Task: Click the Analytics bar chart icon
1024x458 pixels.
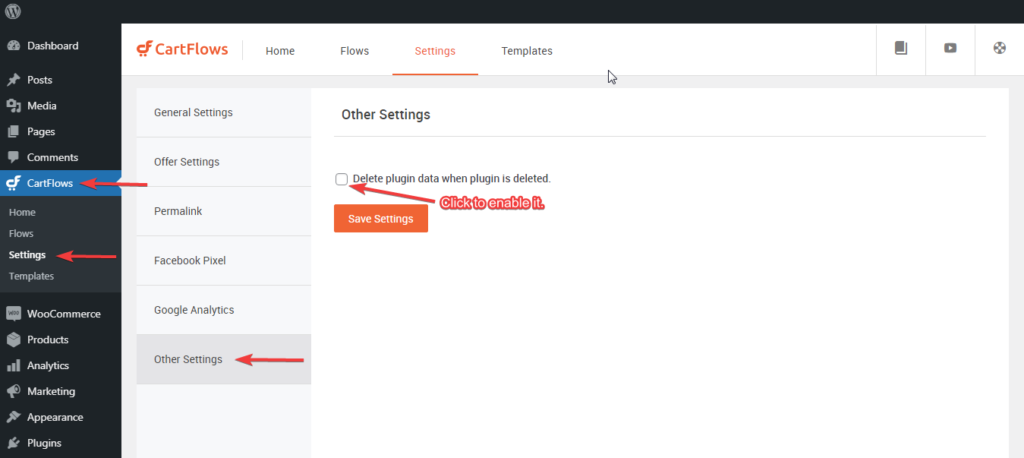Action: click(x=13, y=365)
